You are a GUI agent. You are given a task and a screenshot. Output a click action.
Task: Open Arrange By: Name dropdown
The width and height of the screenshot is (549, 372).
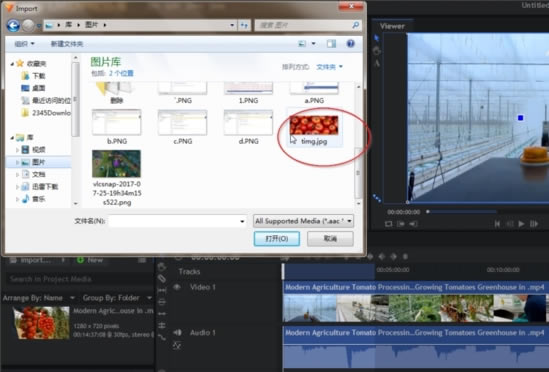pyautogui.click(x=39, y=298)
